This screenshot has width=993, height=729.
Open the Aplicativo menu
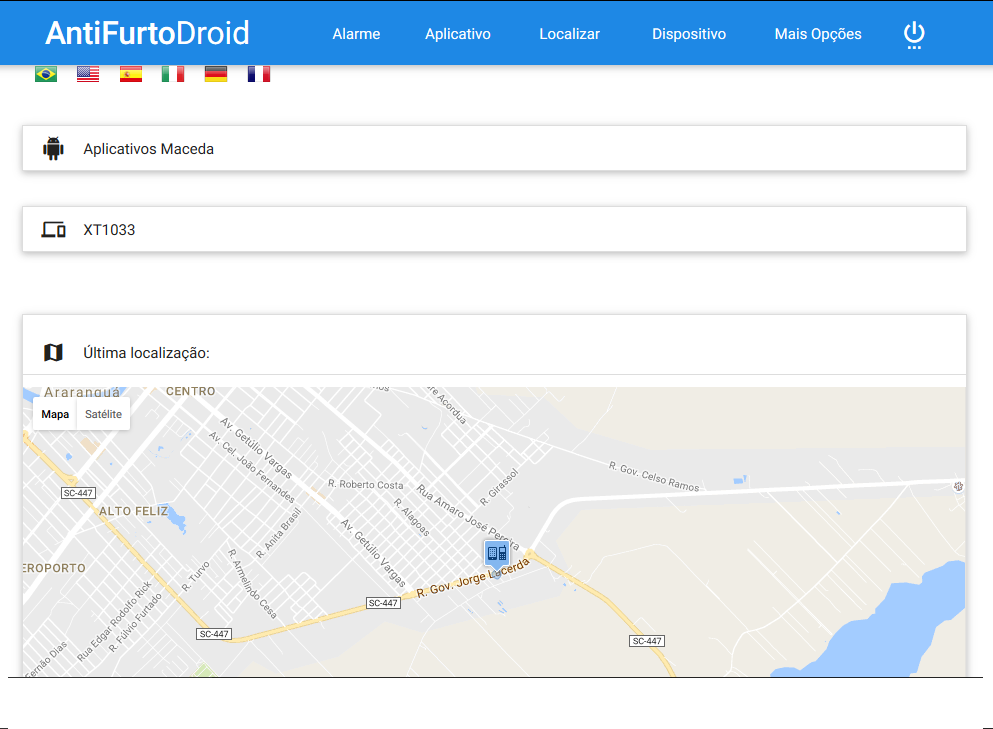[x=457, y=34]
